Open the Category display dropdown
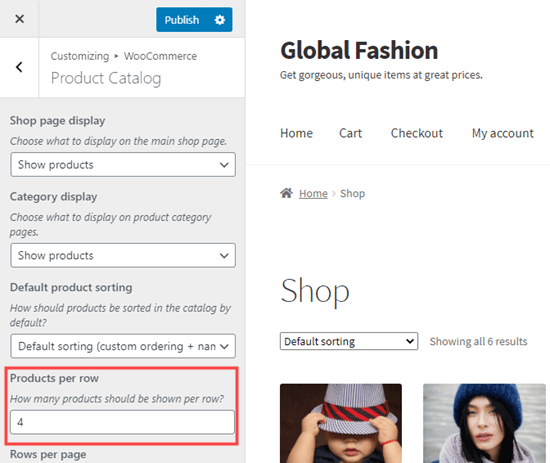This screenshot has height=463, width=550. click(123, 255)
